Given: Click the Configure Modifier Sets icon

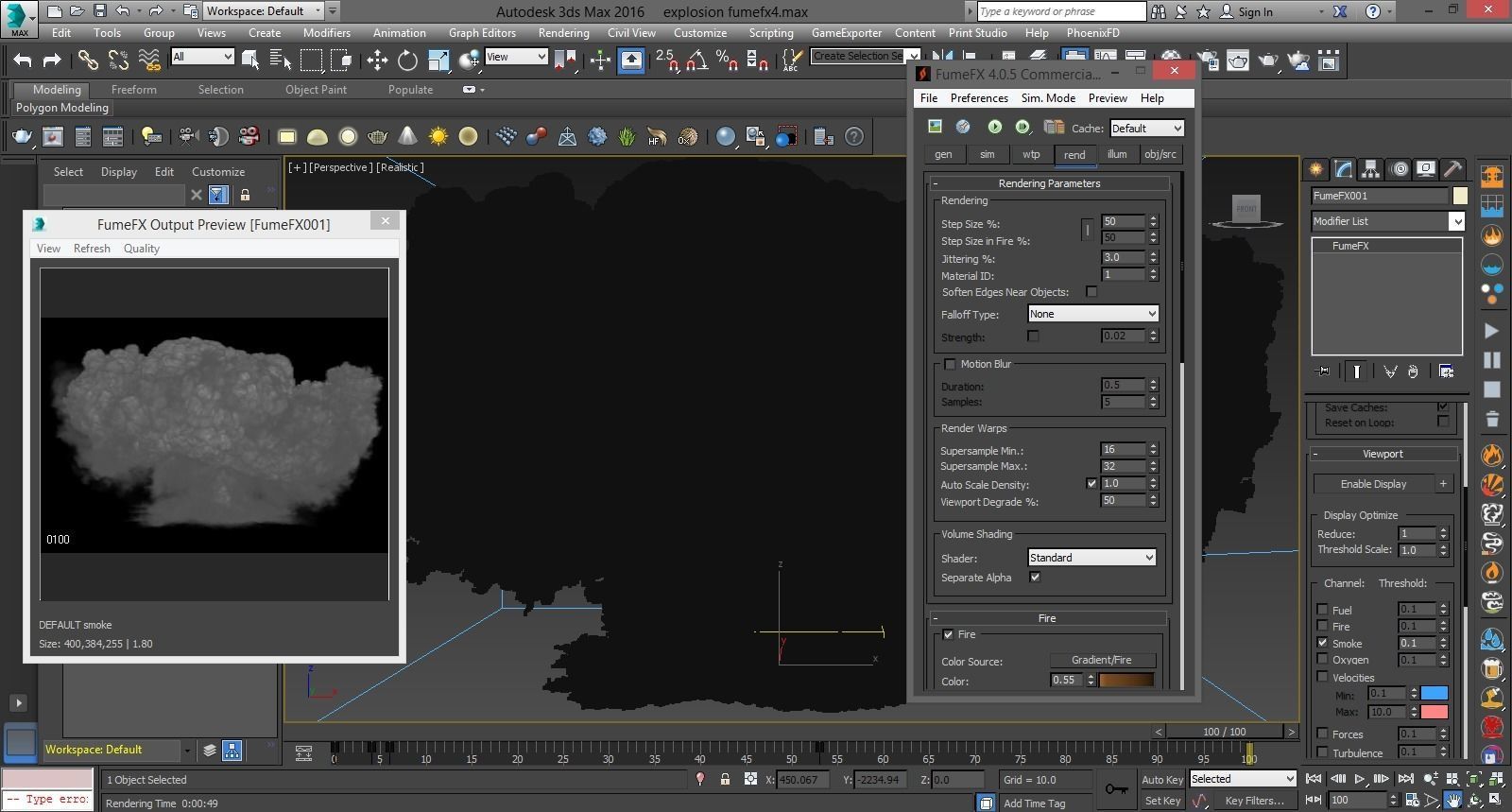Looking at the screenshot, I should point(1446,371).
